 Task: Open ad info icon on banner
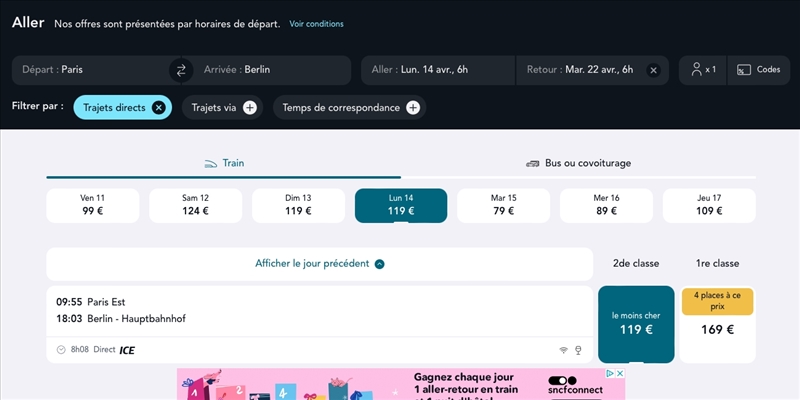610,373
